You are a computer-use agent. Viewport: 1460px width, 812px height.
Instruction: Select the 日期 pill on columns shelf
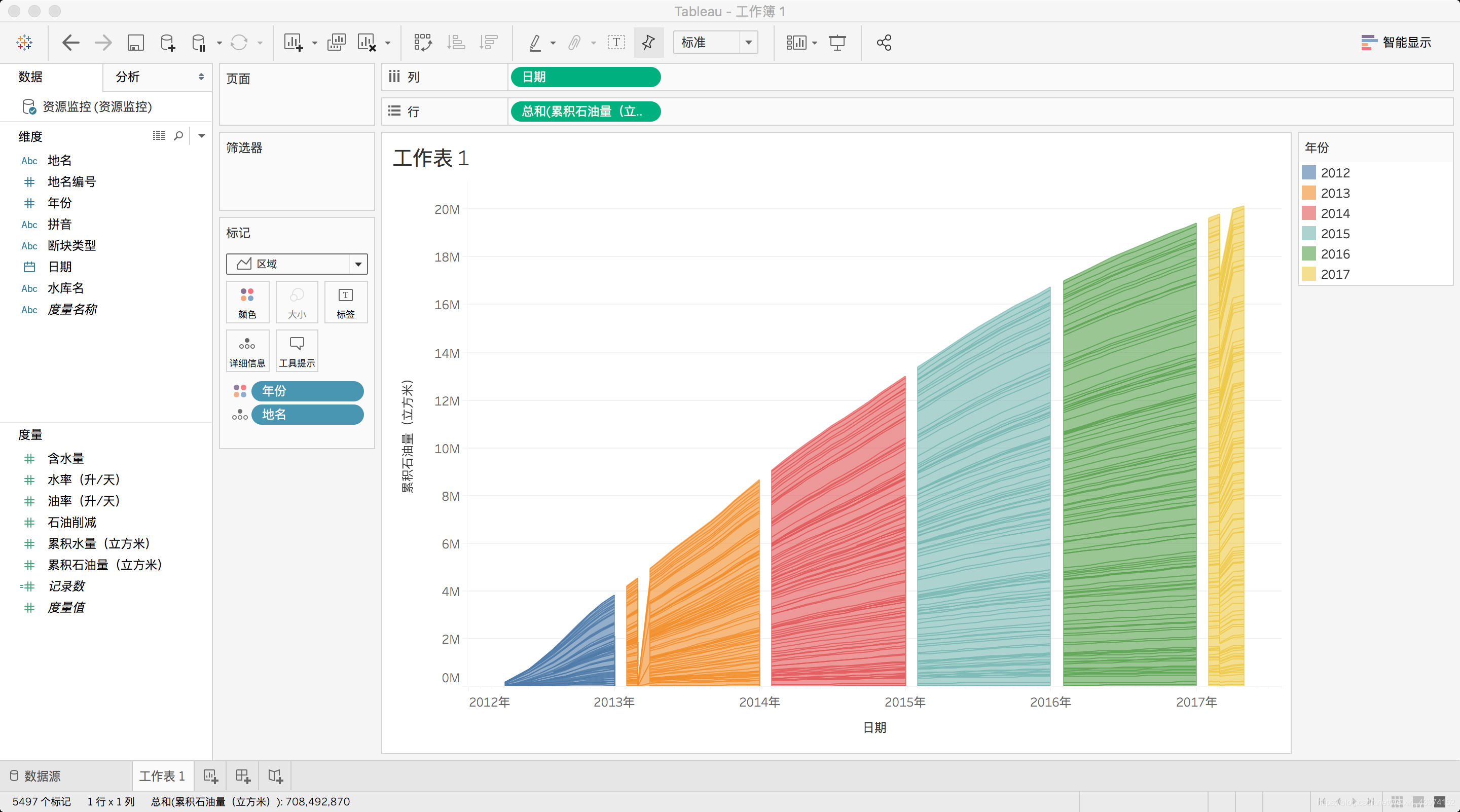(585, 77)
